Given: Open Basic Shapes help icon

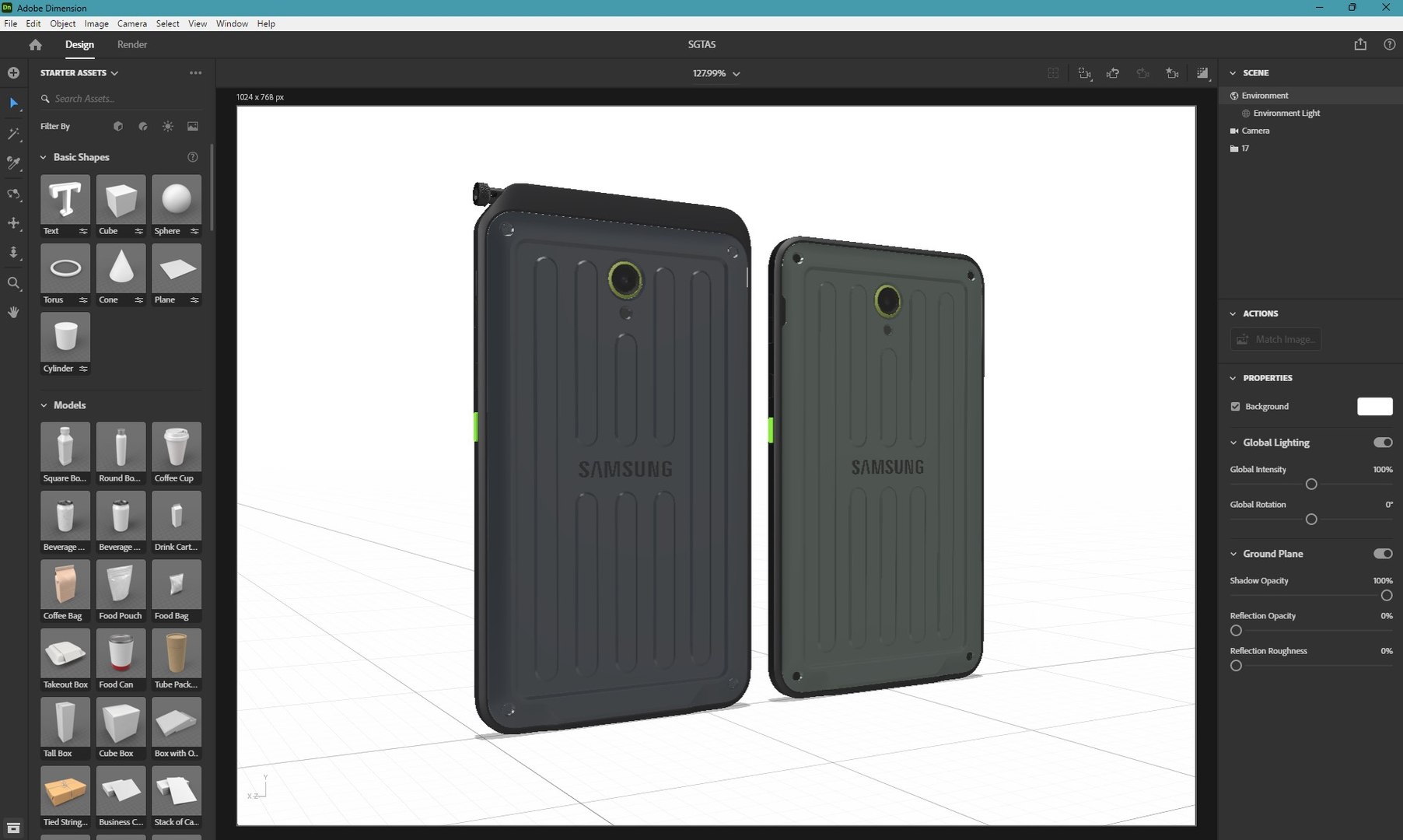Looking at the screenshot, I should 193,157.
